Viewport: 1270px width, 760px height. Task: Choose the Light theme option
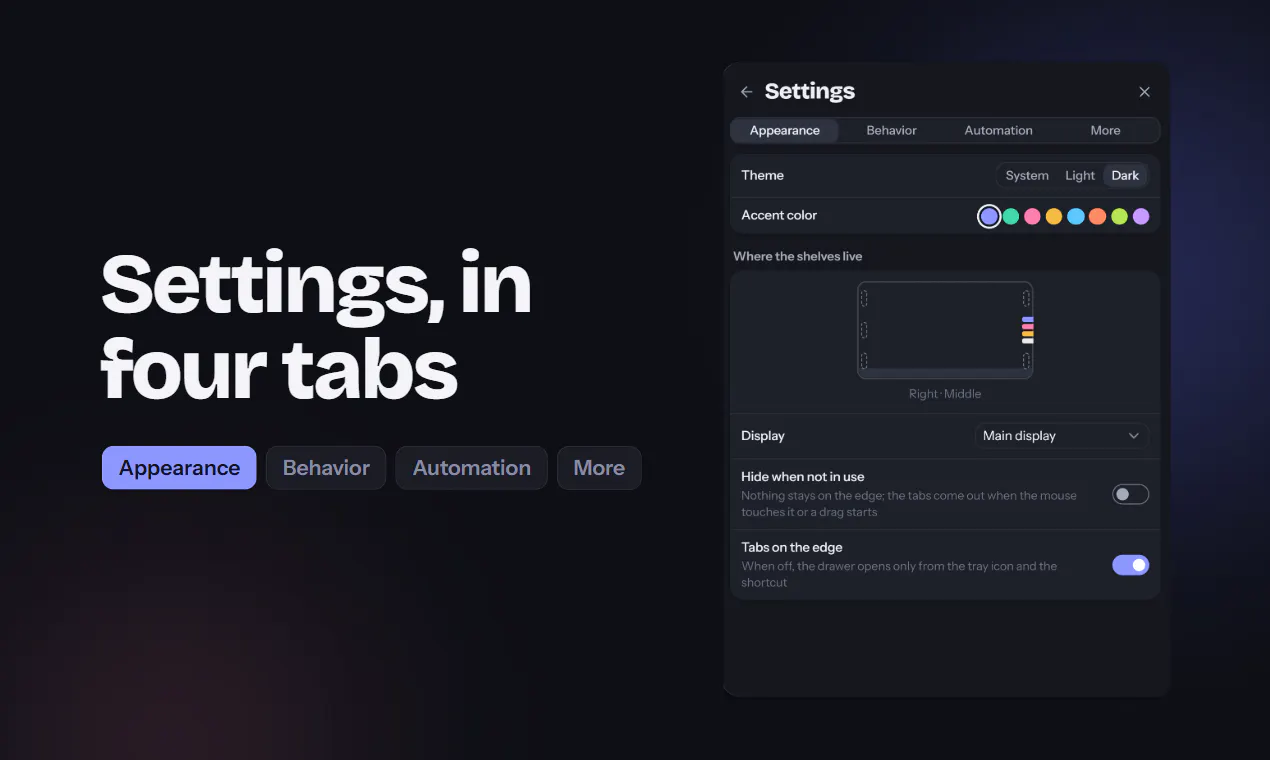(x=1080, y=176)
